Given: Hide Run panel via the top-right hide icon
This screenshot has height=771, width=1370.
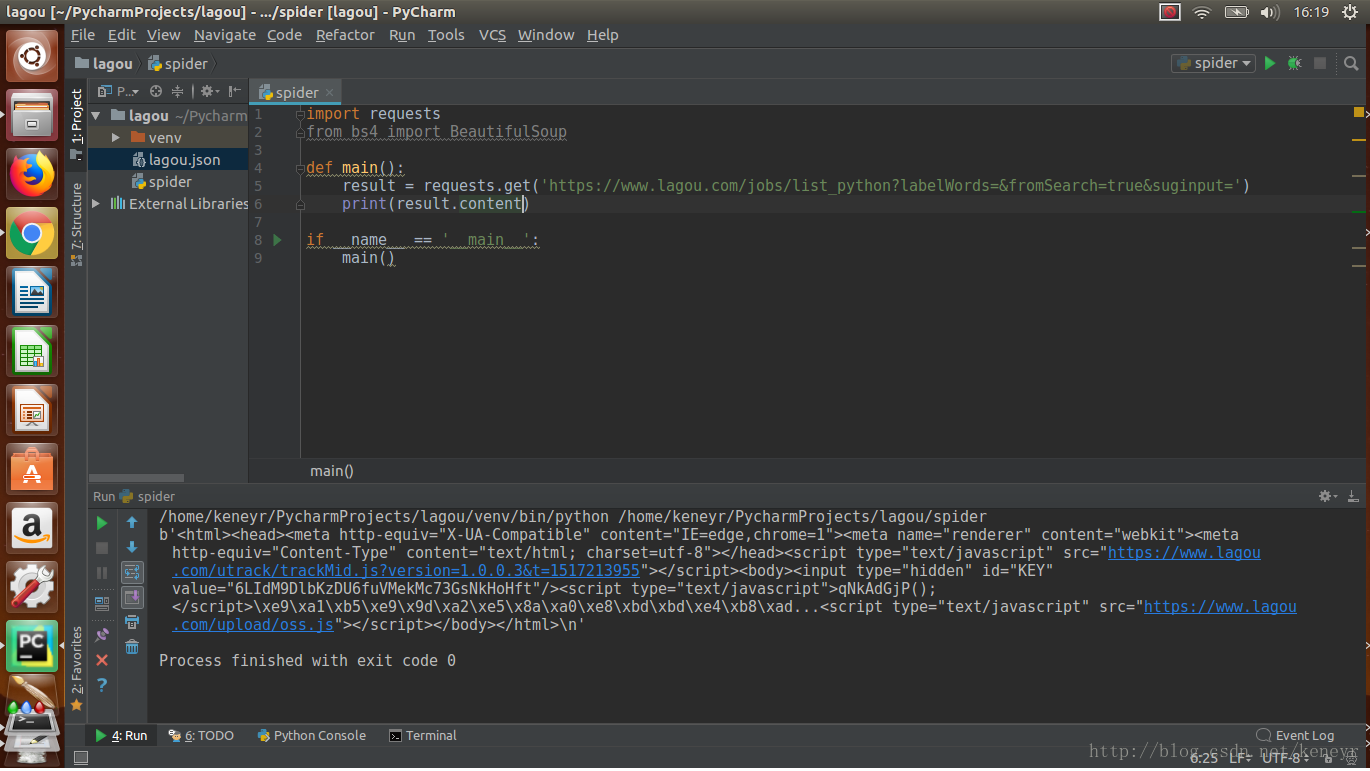Looking at the screenshot, I should 1352,496.
